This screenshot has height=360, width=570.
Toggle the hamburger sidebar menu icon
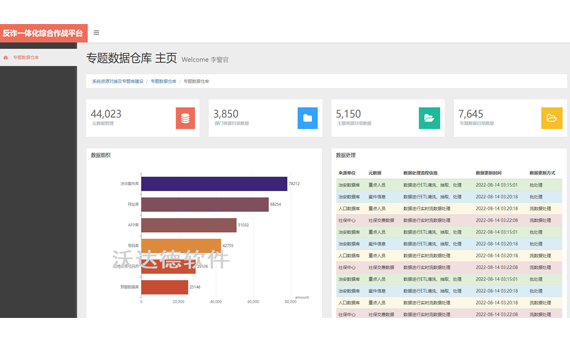click(96, 33)
